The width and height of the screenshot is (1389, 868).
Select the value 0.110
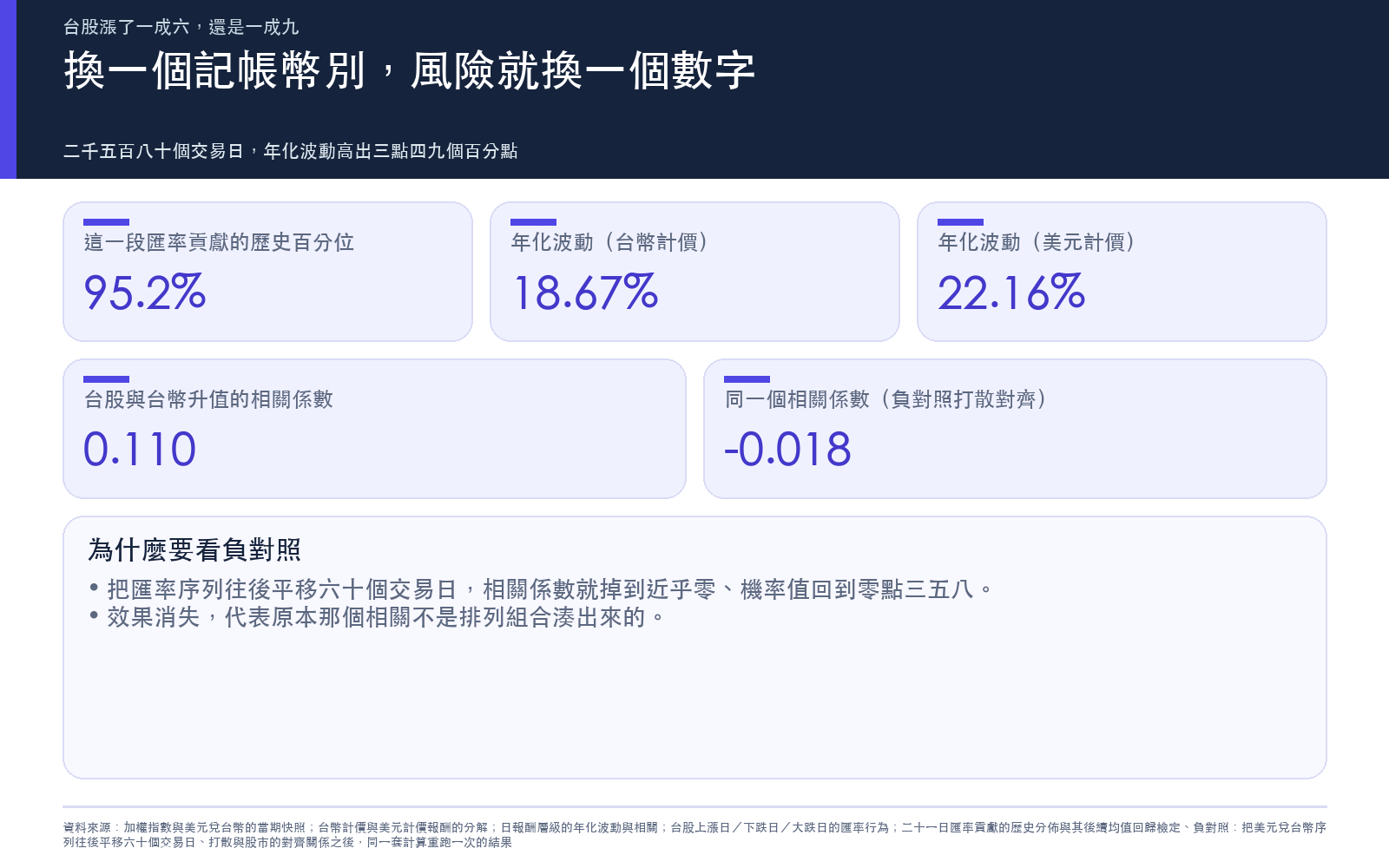point(140,450)
